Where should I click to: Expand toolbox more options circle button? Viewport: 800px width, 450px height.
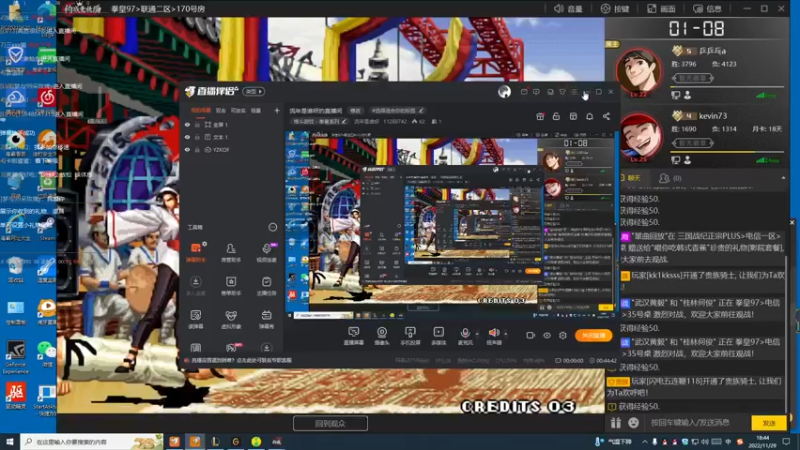click(273, 227)
